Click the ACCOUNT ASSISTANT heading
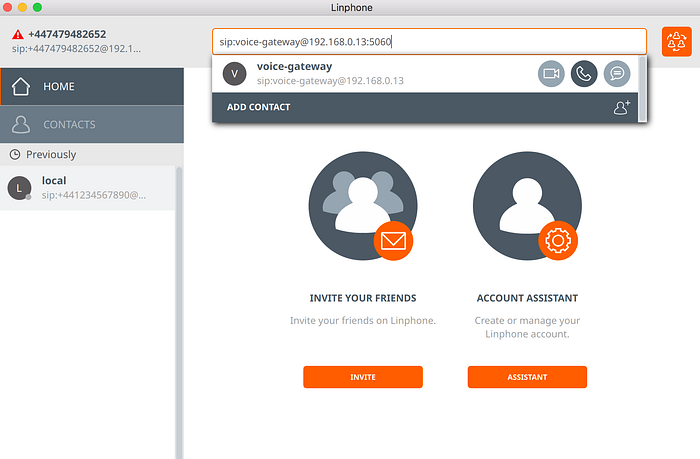The image size is (700, 459). (x=527, y=298)
